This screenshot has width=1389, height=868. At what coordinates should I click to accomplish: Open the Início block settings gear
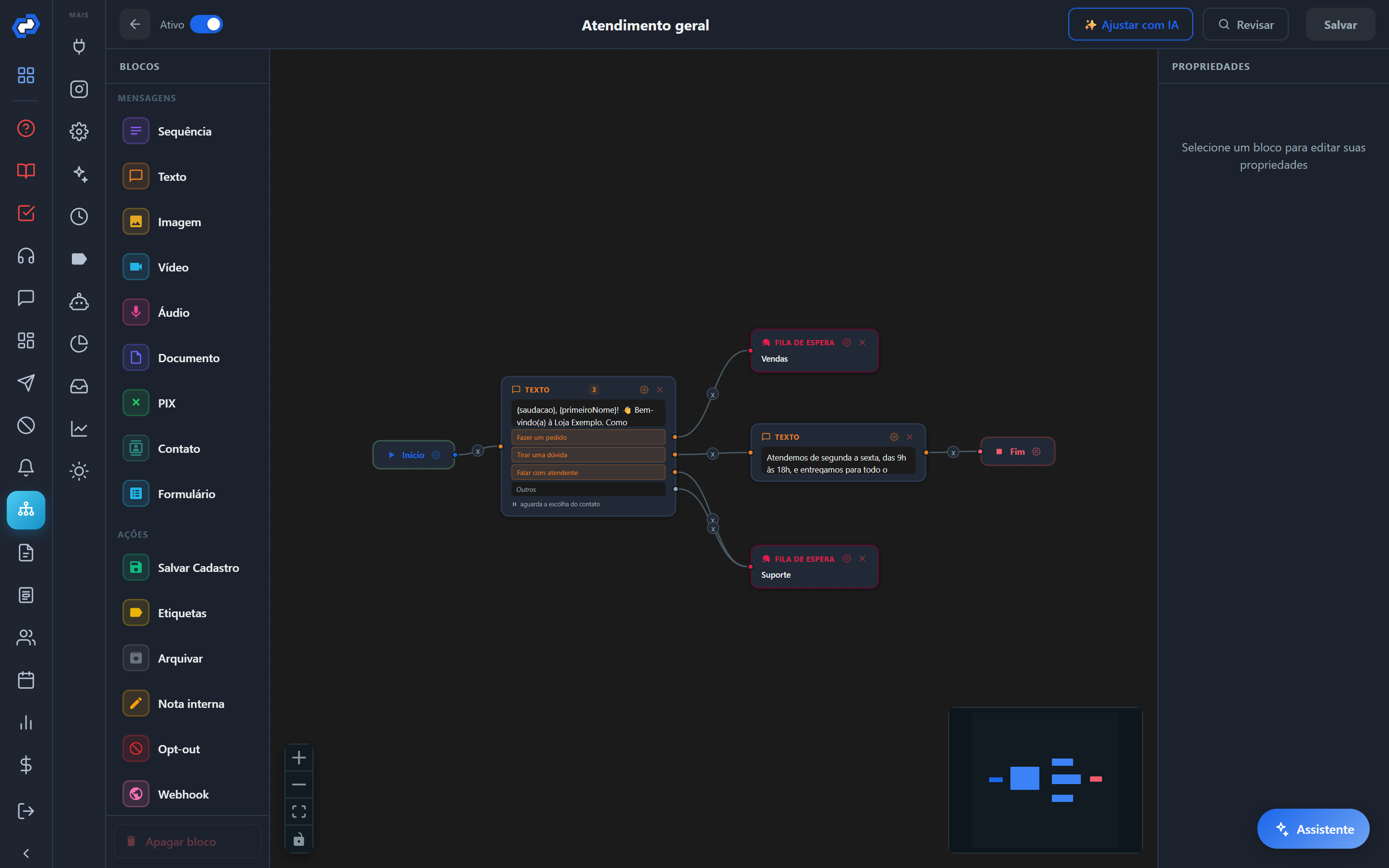pyautogui.click(x=436, y=455)
